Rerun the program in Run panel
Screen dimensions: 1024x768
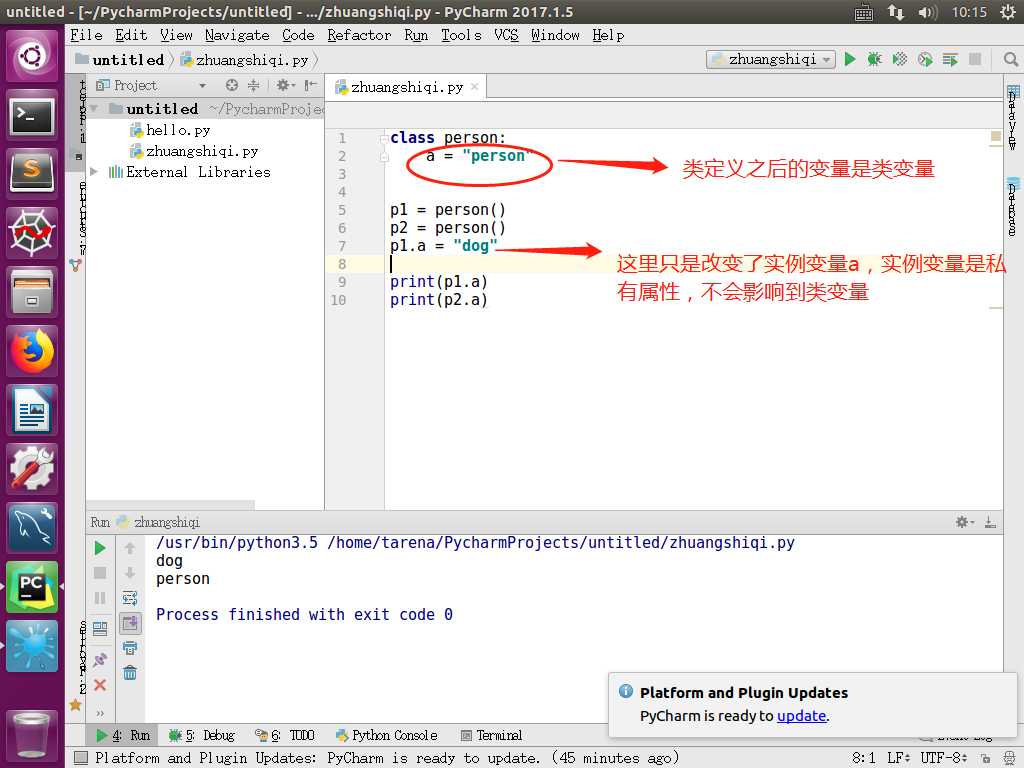click(x=100, y=548)
